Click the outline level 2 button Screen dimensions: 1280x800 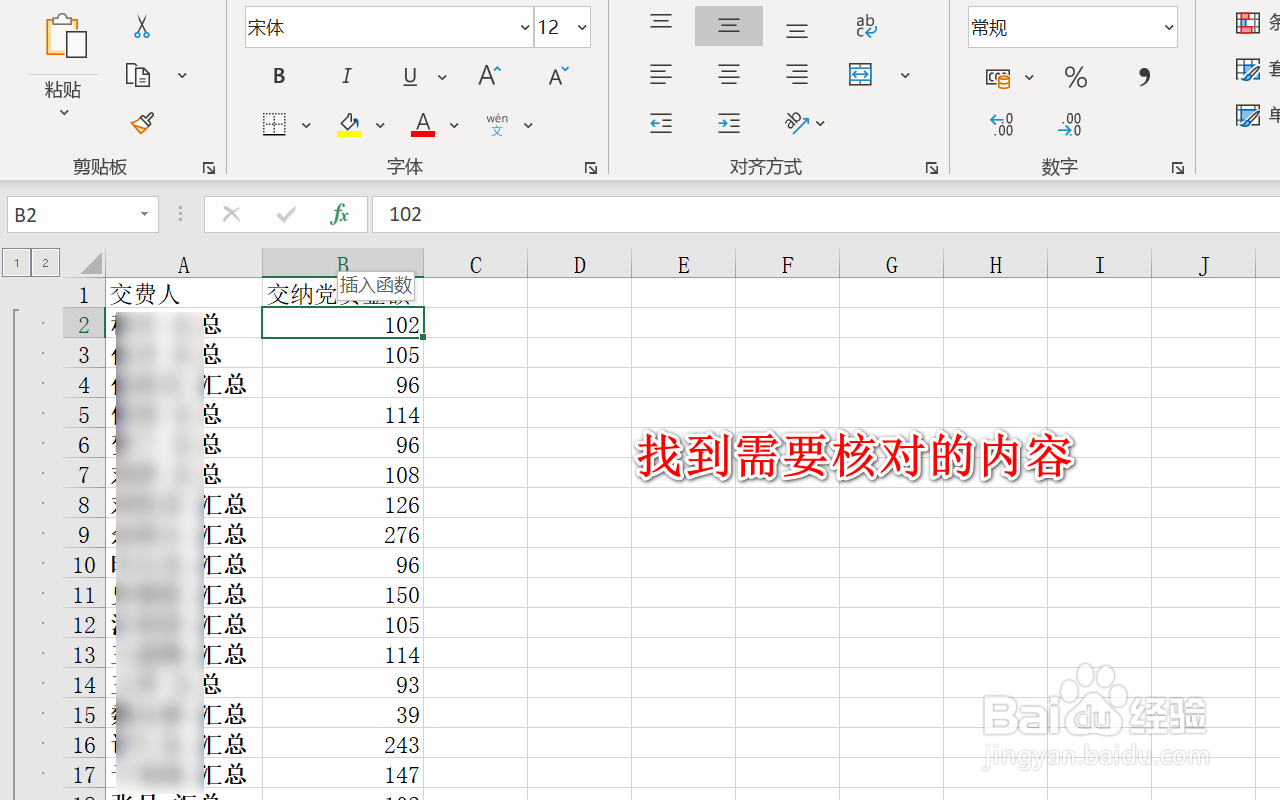click(x=45, y=262)
